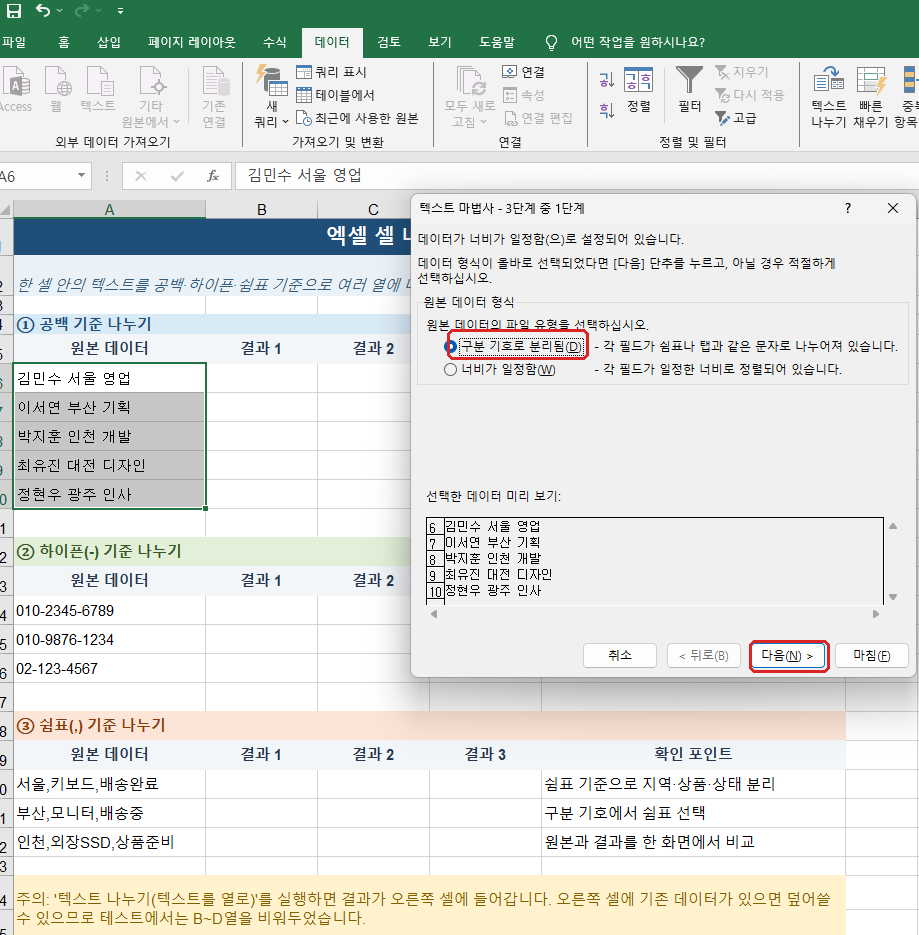Open the Undo history dropdown arrow
919x935 pixels.
click(60, 11)
